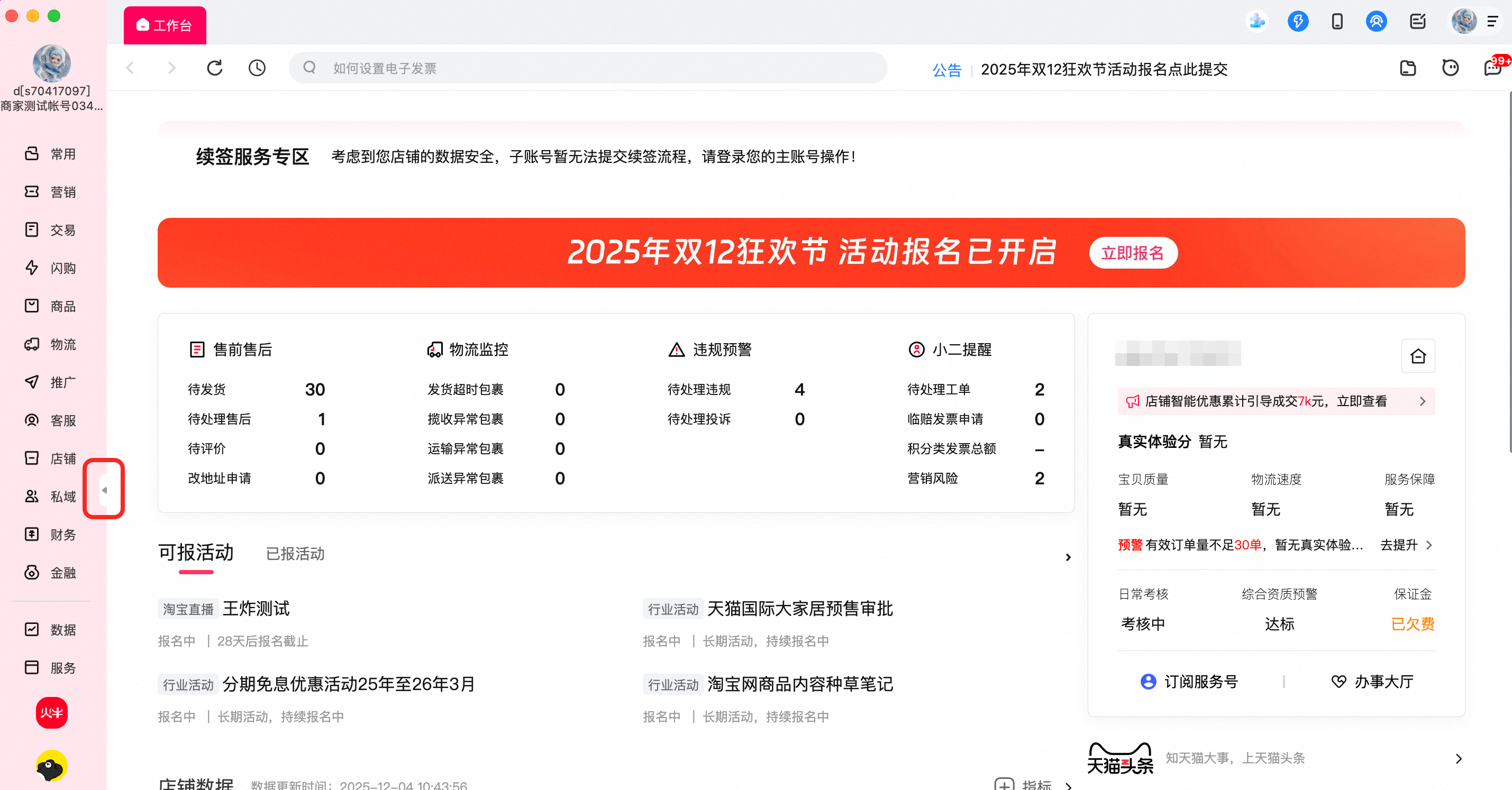Expand the 指标 chevron in 店铺数据
This screenshot has width=1512, height=790.
(x=1068, y=785)
